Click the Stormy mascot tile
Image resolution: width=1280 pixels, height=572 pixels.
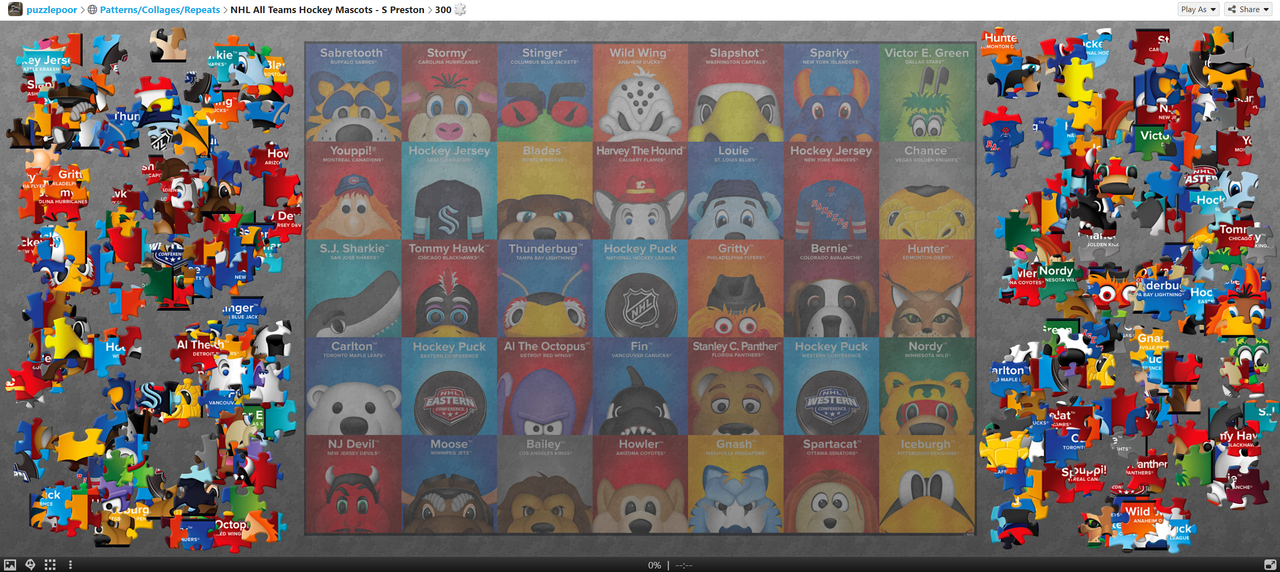449,92
